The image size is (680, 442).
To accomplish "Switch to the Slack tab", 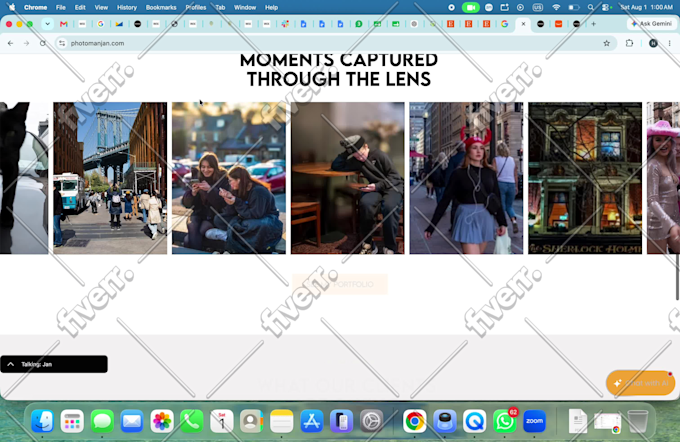I will (285, 24).
